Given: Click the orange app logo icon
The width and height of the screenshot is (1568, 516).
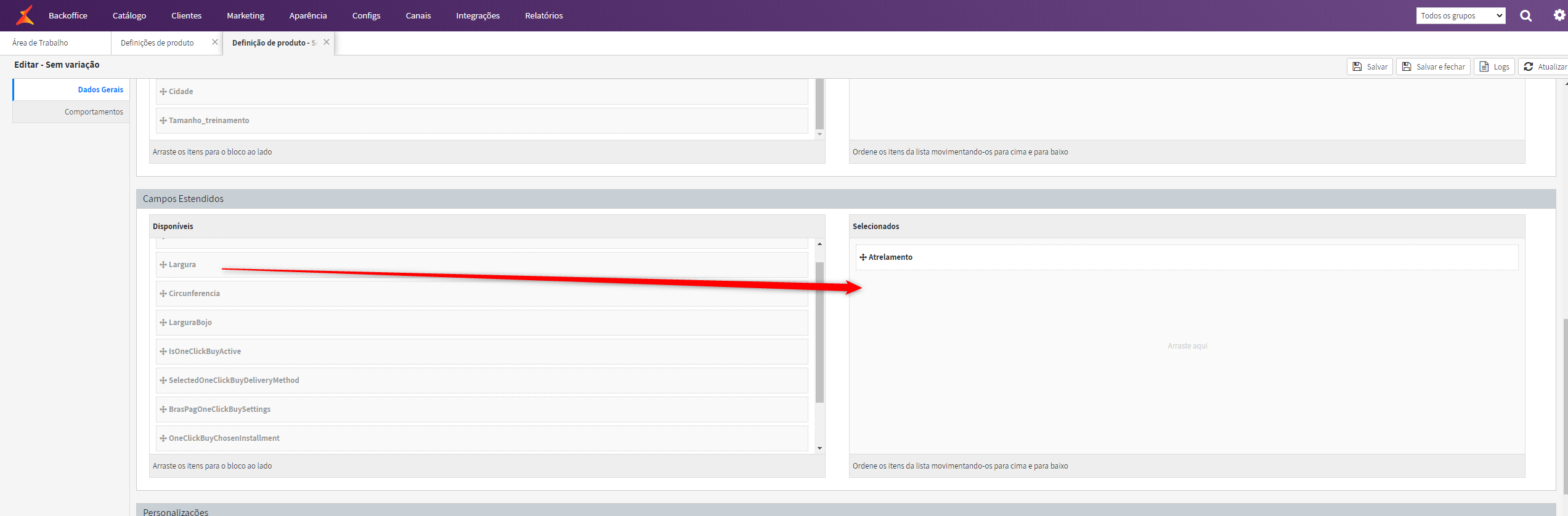Looking at the screenshot, I should click(25, 15).
